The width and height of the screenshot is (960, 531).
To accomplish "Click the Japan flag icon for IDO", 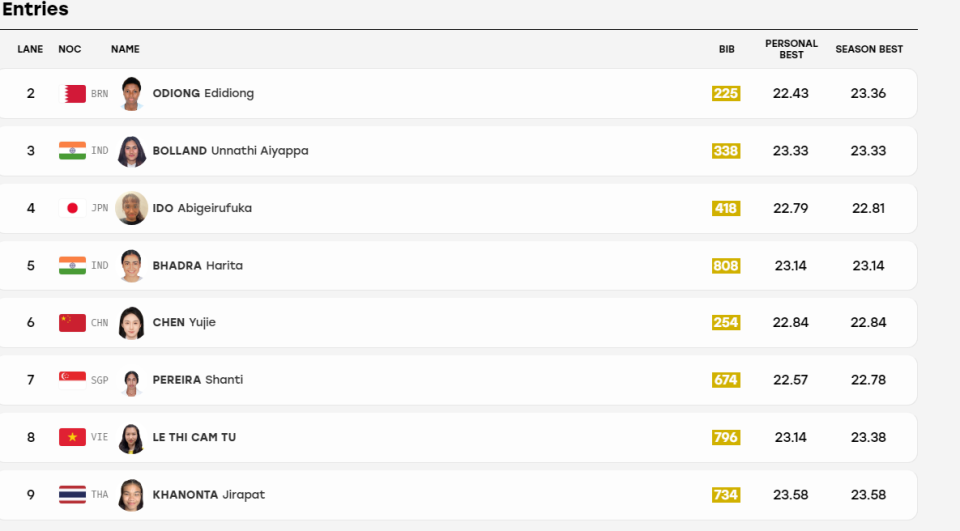I will (x=72, y=208).
